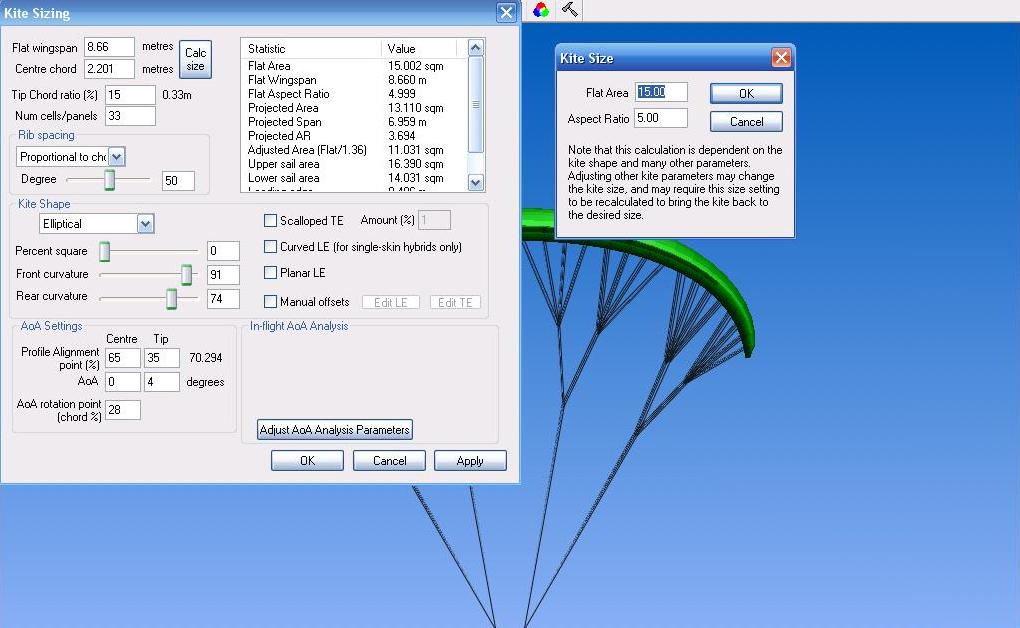Click the Statistic column header

312,48
